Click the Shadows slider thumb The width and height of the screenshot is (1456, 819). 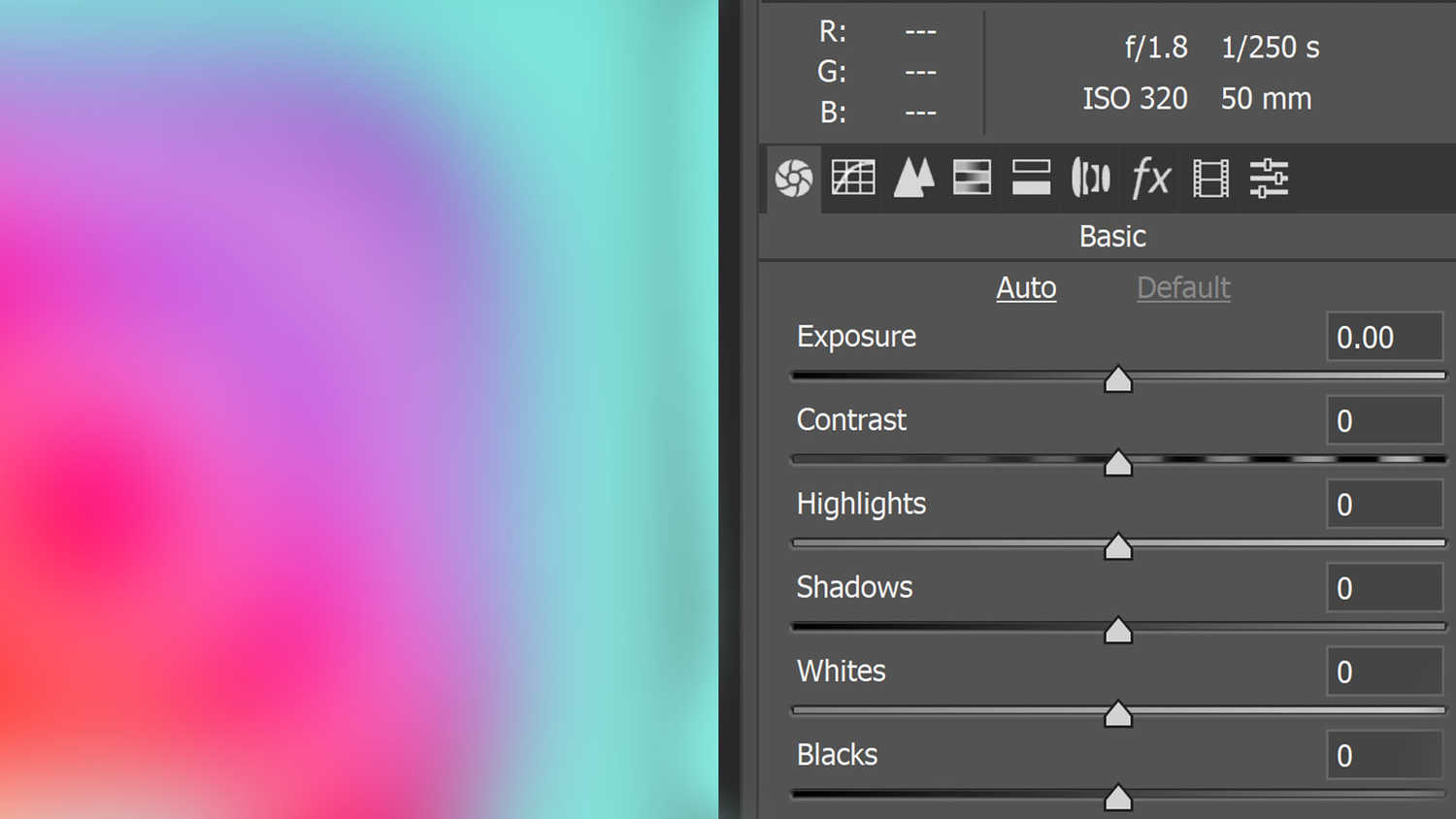(x=1118, y=631)
